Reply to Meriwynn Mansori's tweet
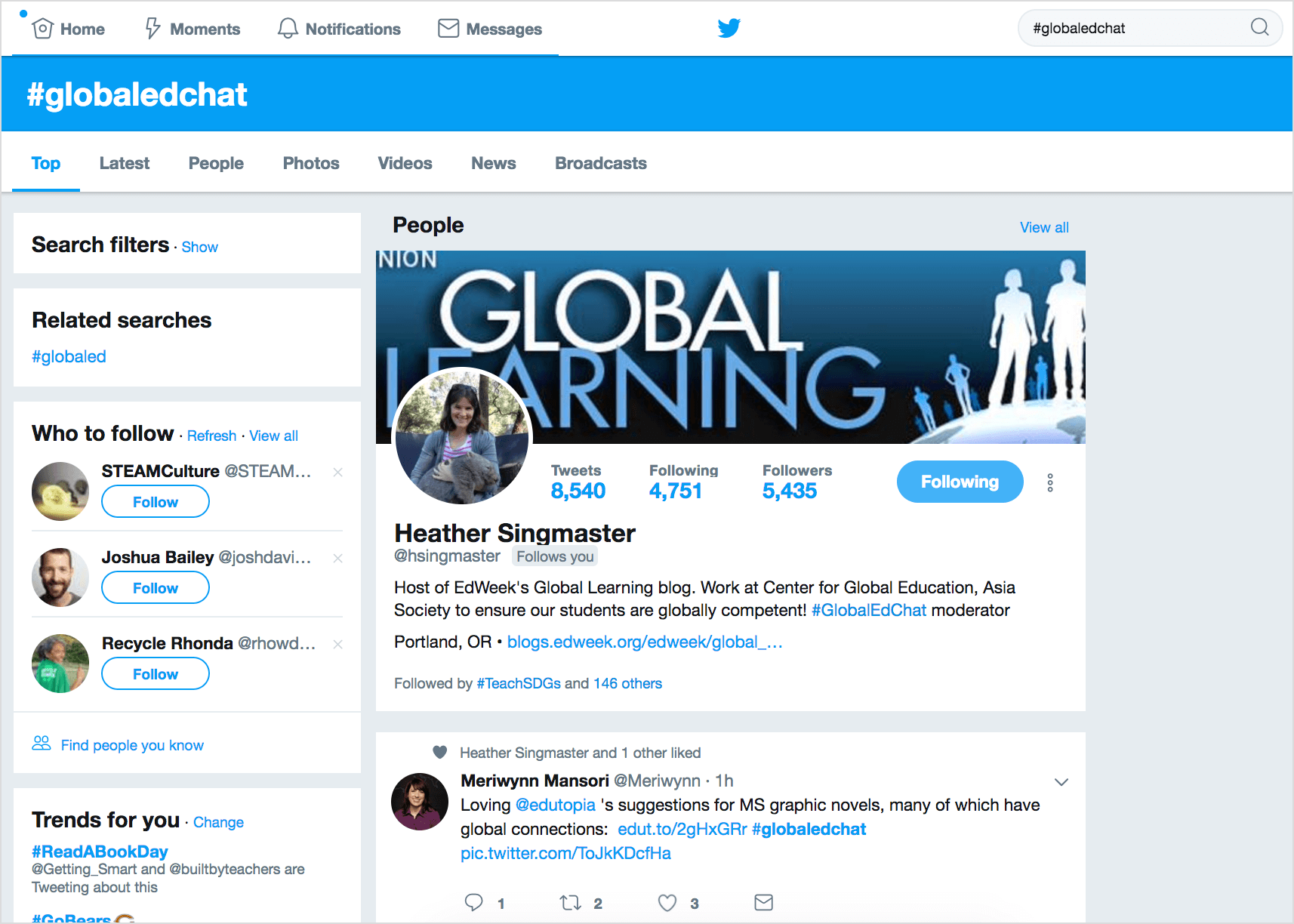Viewport: 1294px width, 924px height. [474, 902]
